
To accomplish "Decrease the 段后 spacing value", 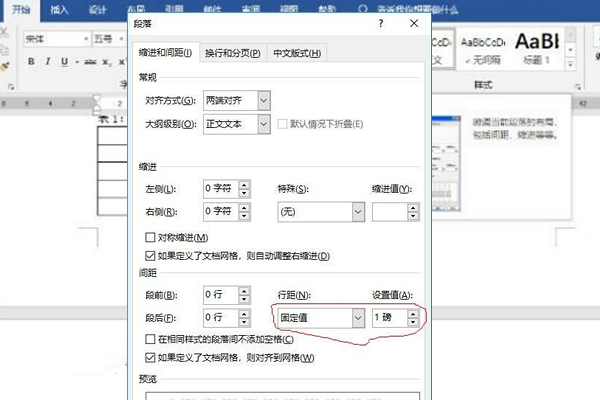I will 244,322.
